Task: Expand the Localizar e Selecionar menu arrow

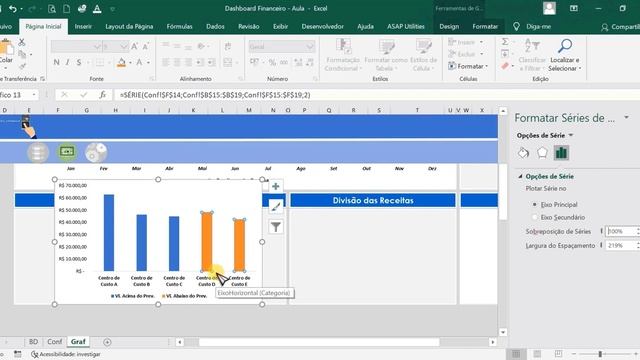Action: point(580,69)
